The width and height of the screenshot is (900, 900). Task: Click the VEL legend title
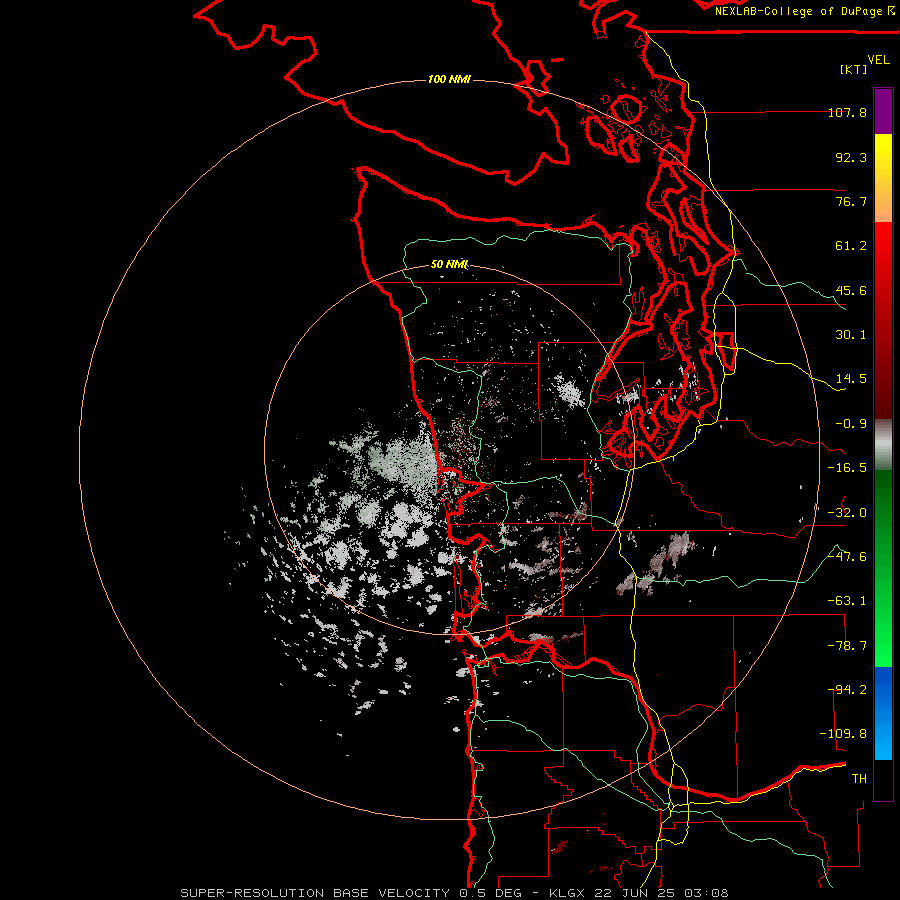(x=878, y=60)
